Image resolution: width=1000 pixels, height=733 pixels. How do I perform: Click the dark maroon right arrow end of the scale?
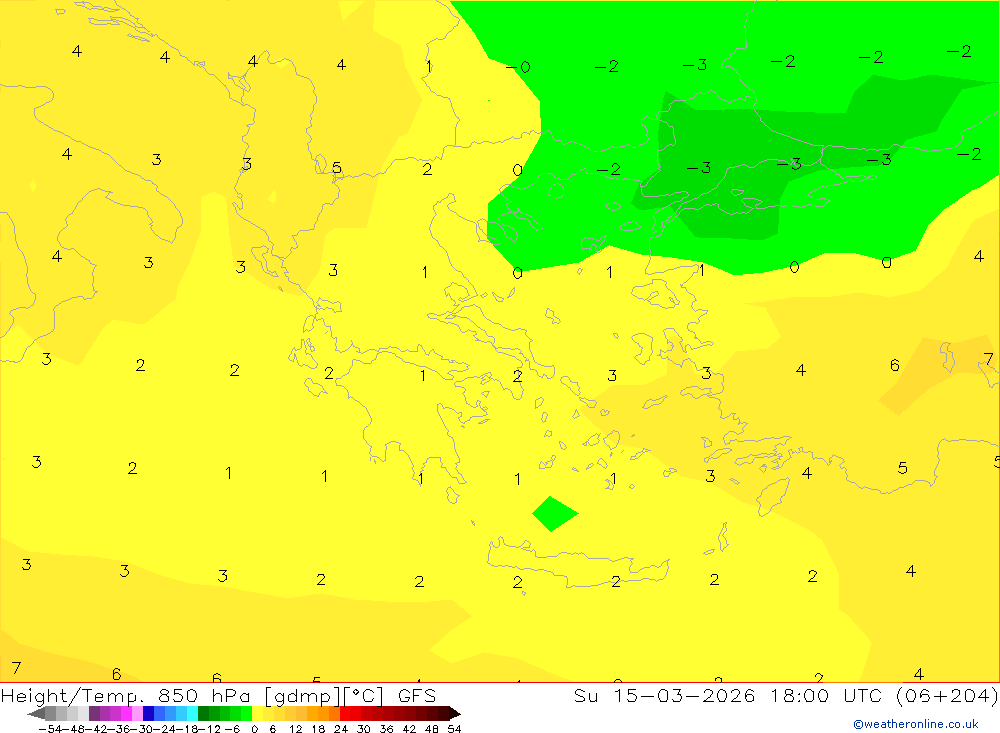coord(455,714)
